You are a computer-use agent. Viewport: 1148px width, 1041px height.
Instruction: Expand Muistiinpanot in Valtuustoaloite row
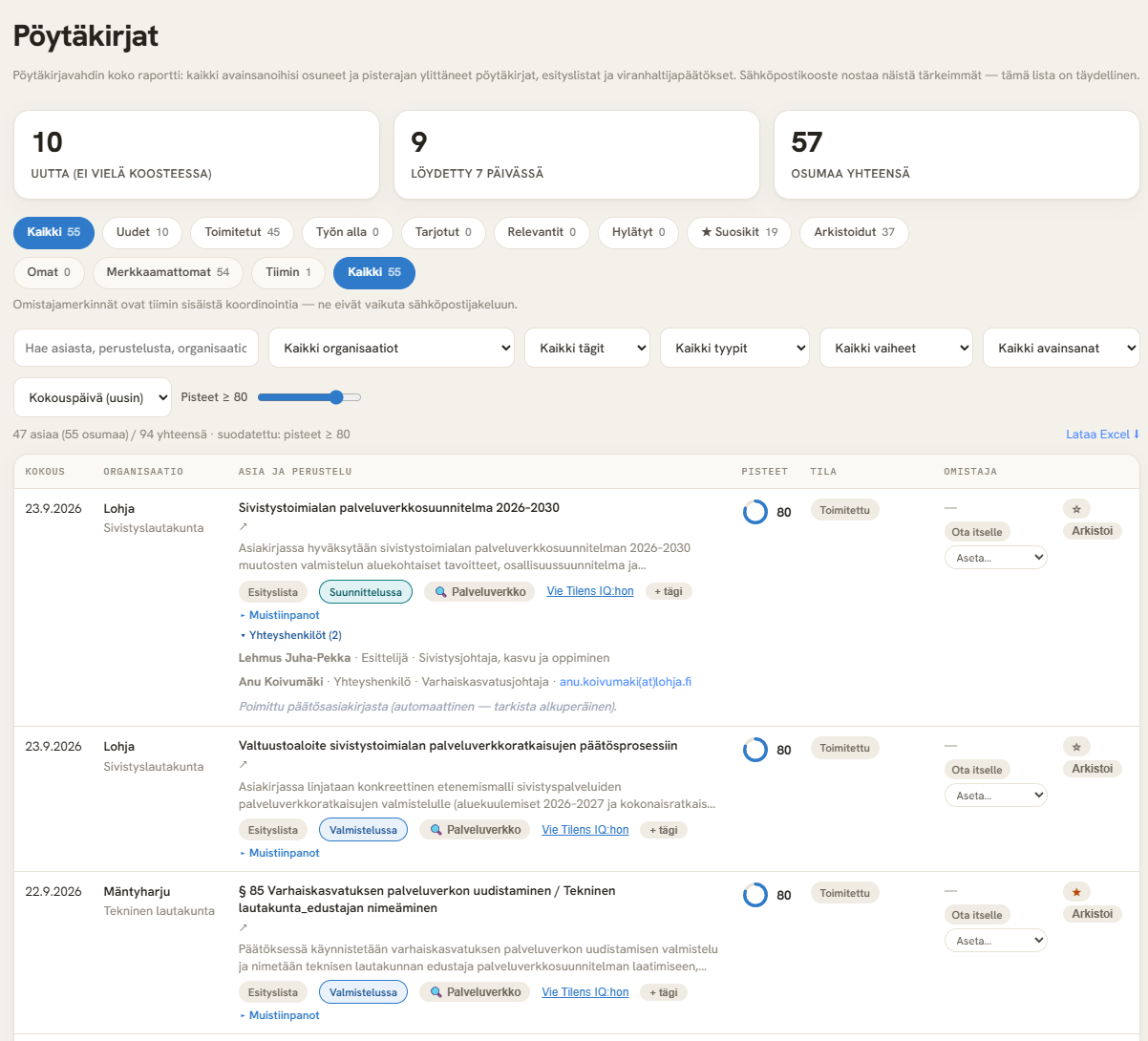[280, 853]
